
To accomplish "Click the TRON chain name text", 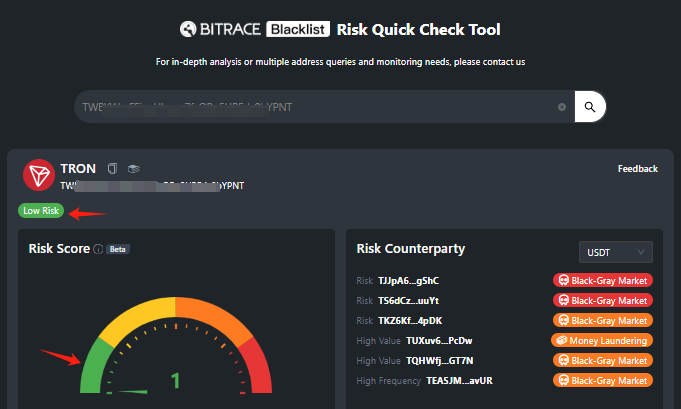I will pos(78,168).
